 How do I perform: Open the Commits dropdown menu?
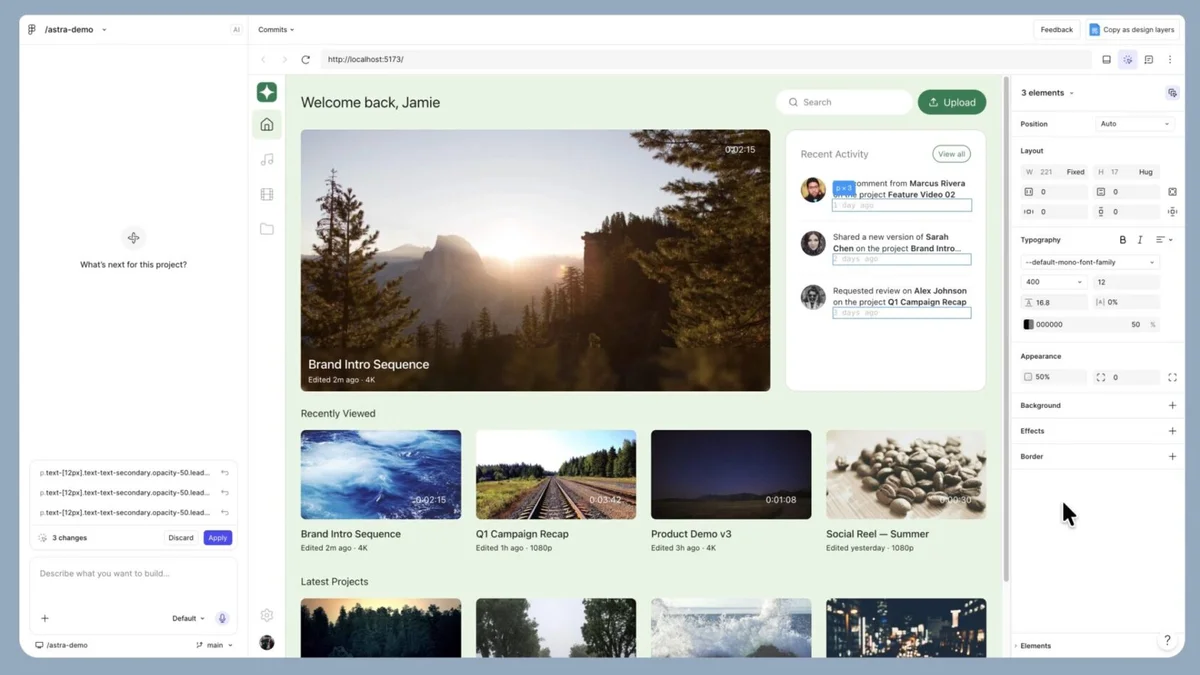(276, 30)
